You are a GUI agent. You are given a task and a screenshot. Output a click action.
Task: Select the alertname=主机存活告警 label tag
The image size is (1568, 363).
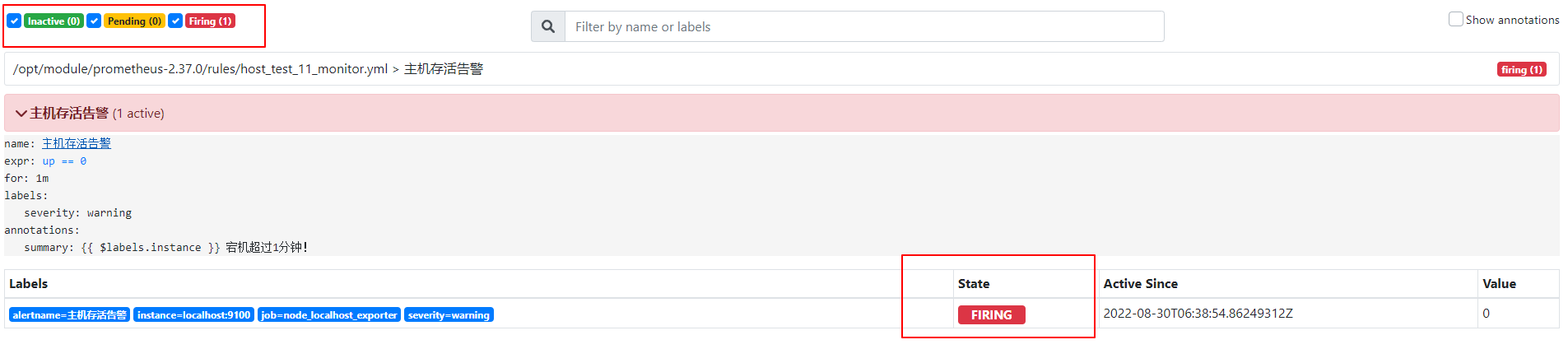coord(70,314)
